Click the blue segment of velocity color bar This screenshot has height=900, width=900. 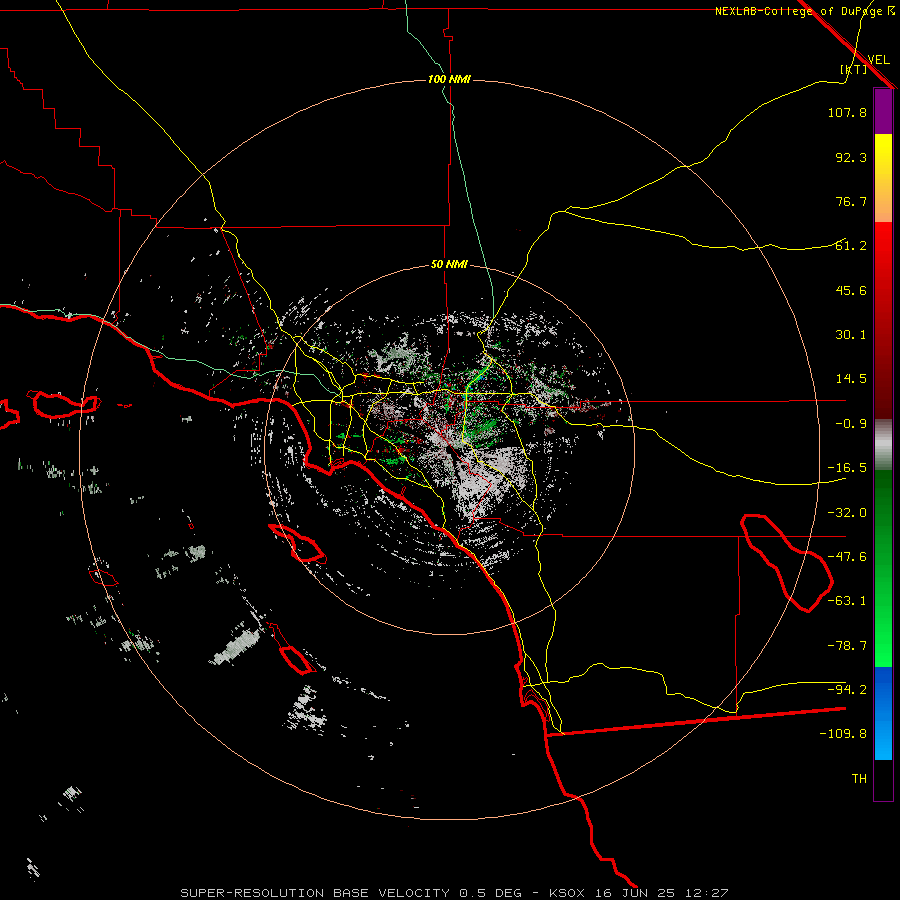coord(883,713)
